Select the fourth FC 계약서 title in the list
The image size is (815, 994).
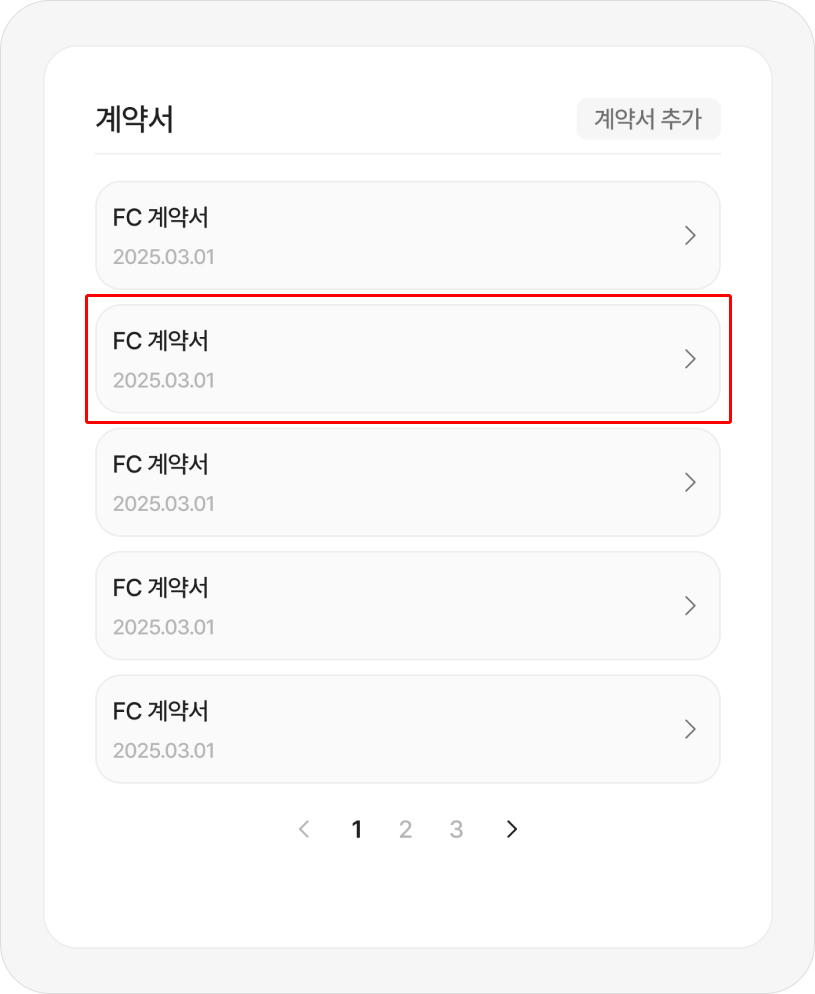pyautogui.click(x=161, y=587)
